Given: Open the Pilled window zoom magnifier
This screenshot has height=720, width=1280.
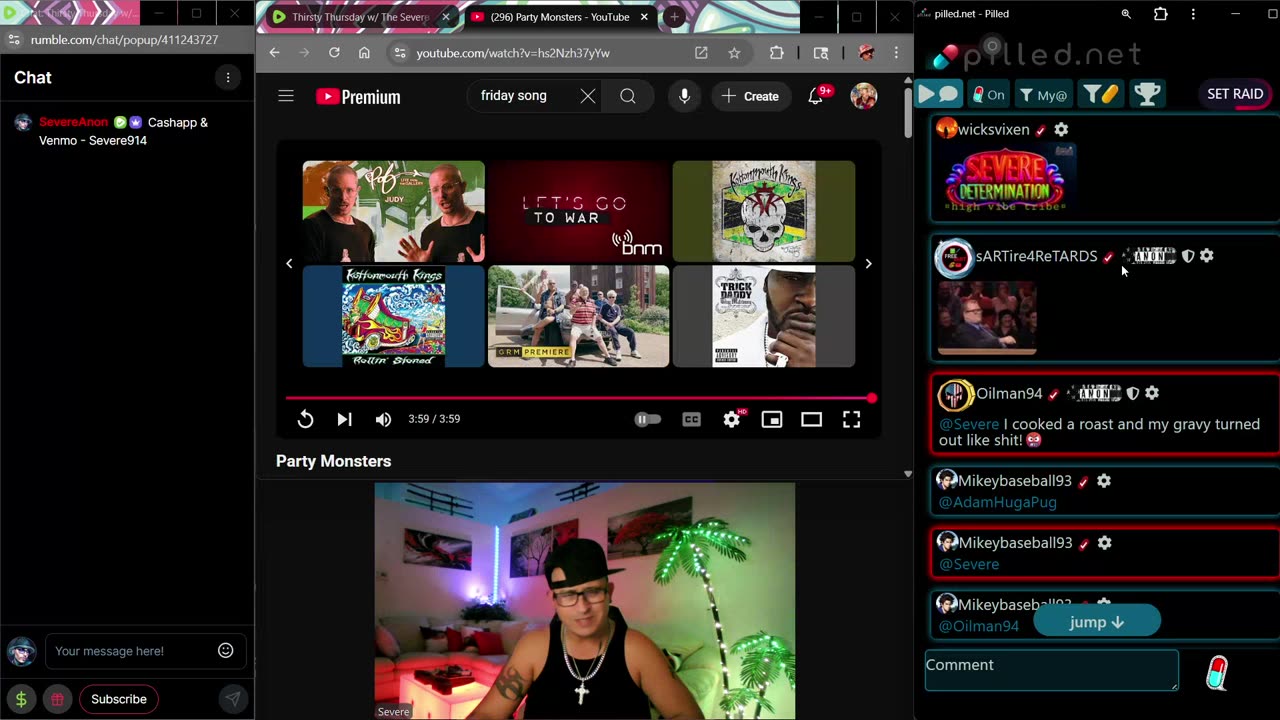Looking at the screenshot, I should tap(1126, 14).
